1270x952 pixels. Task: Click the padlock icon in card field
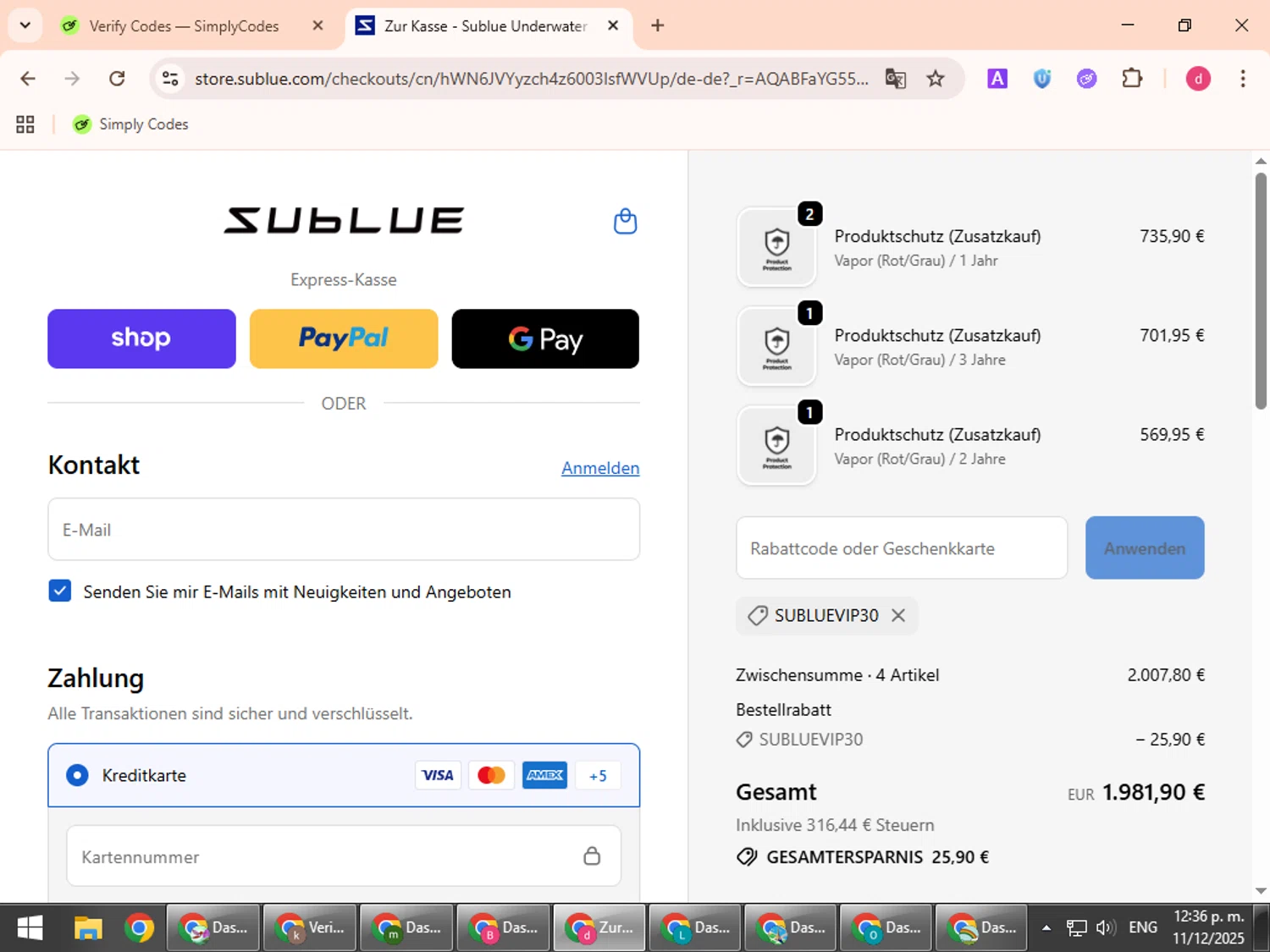592,856
